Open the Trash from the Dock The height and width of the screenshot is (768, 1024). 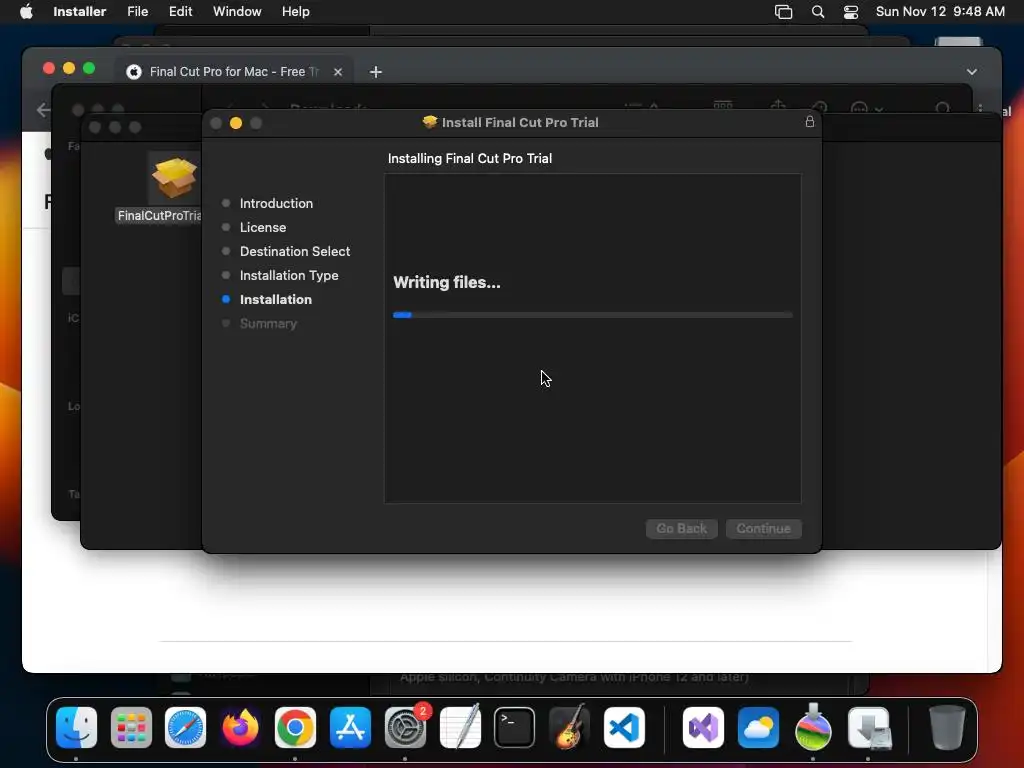click(947, 727)
